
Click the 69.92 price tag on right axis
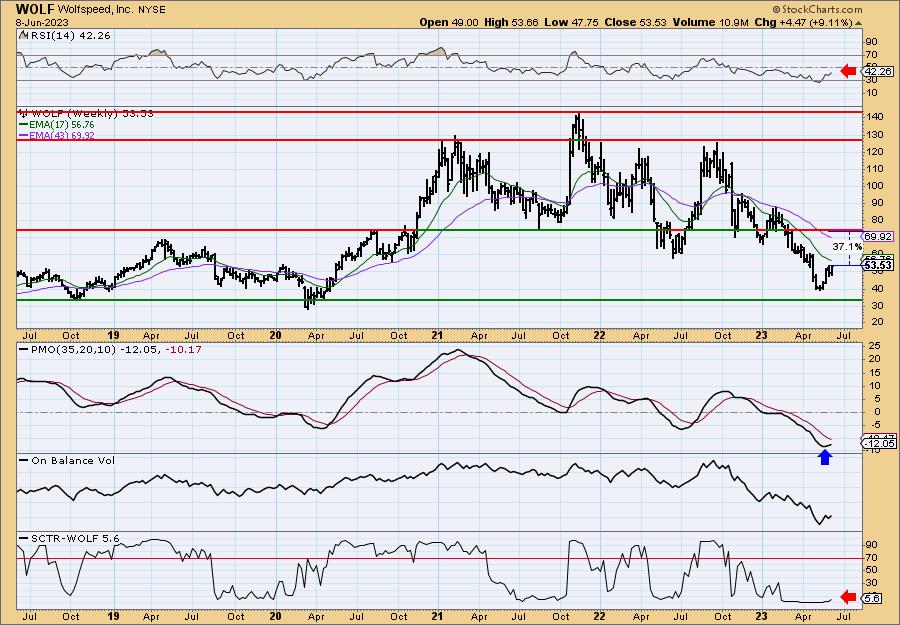click(x=878, y=236)
